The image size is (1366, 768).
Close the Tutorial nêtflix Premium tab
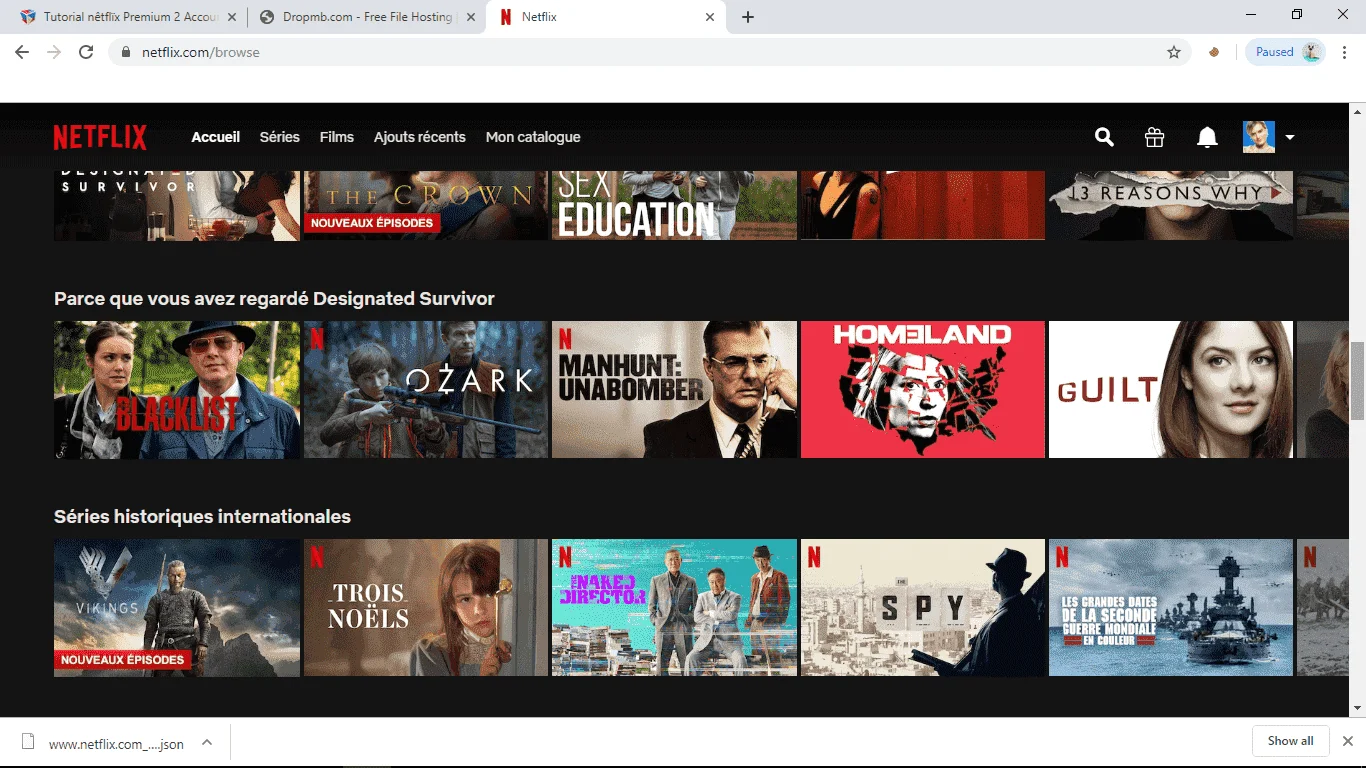pos(232,17)
